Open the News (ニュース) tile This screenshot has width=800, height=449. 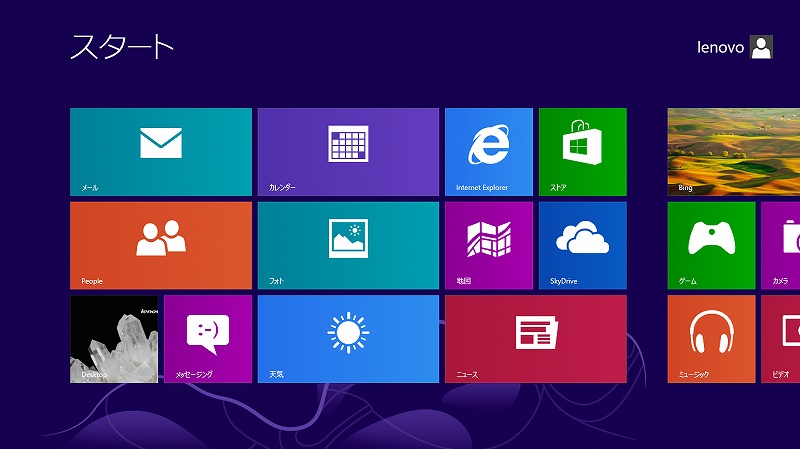coord(536,339)
